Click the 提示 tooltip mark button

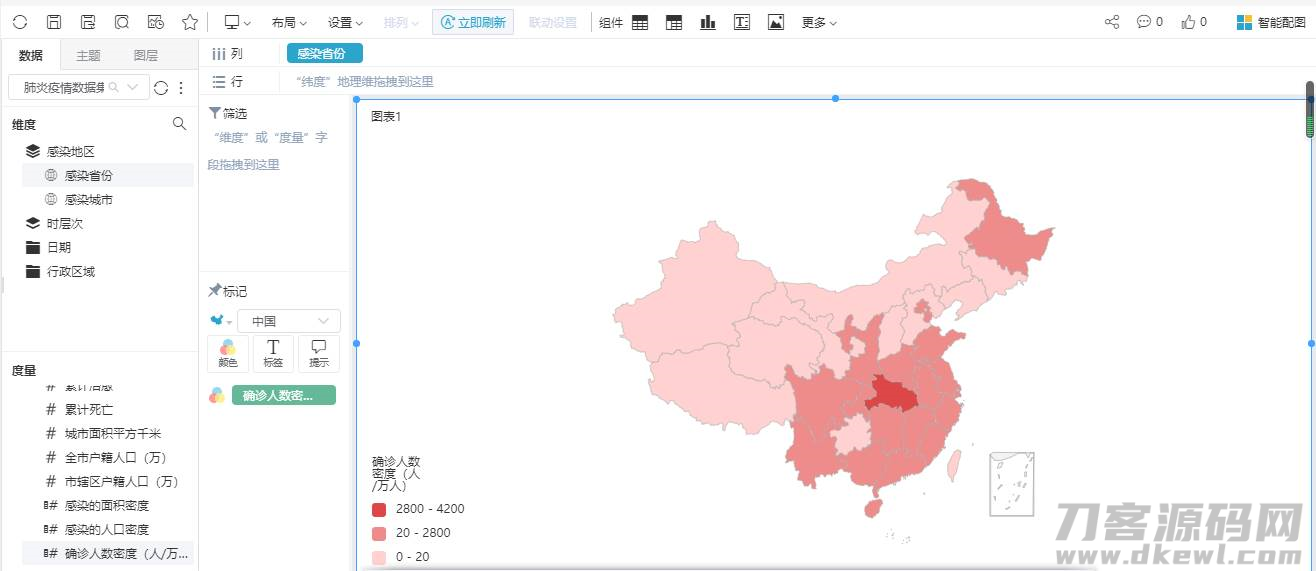point(319,354)
